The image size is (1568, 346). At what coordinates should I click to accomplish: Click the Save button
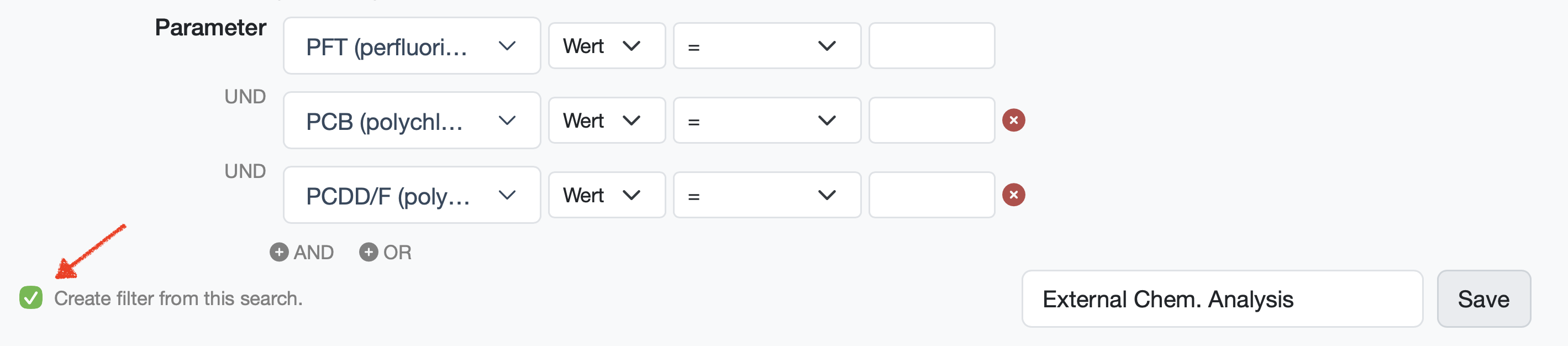1483,299
